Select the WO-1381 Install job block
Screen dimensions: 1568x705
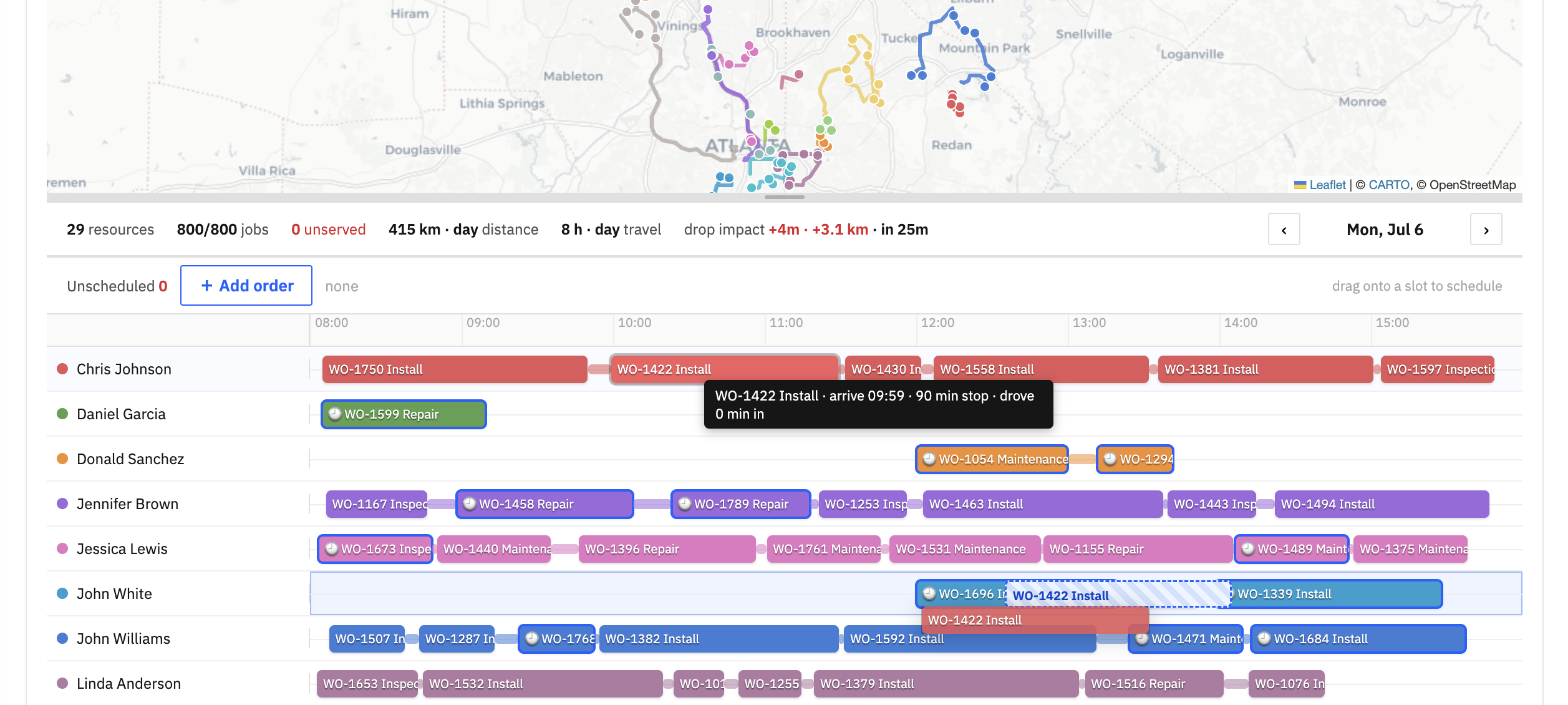pyautogui.click(x=1266, y=369)
